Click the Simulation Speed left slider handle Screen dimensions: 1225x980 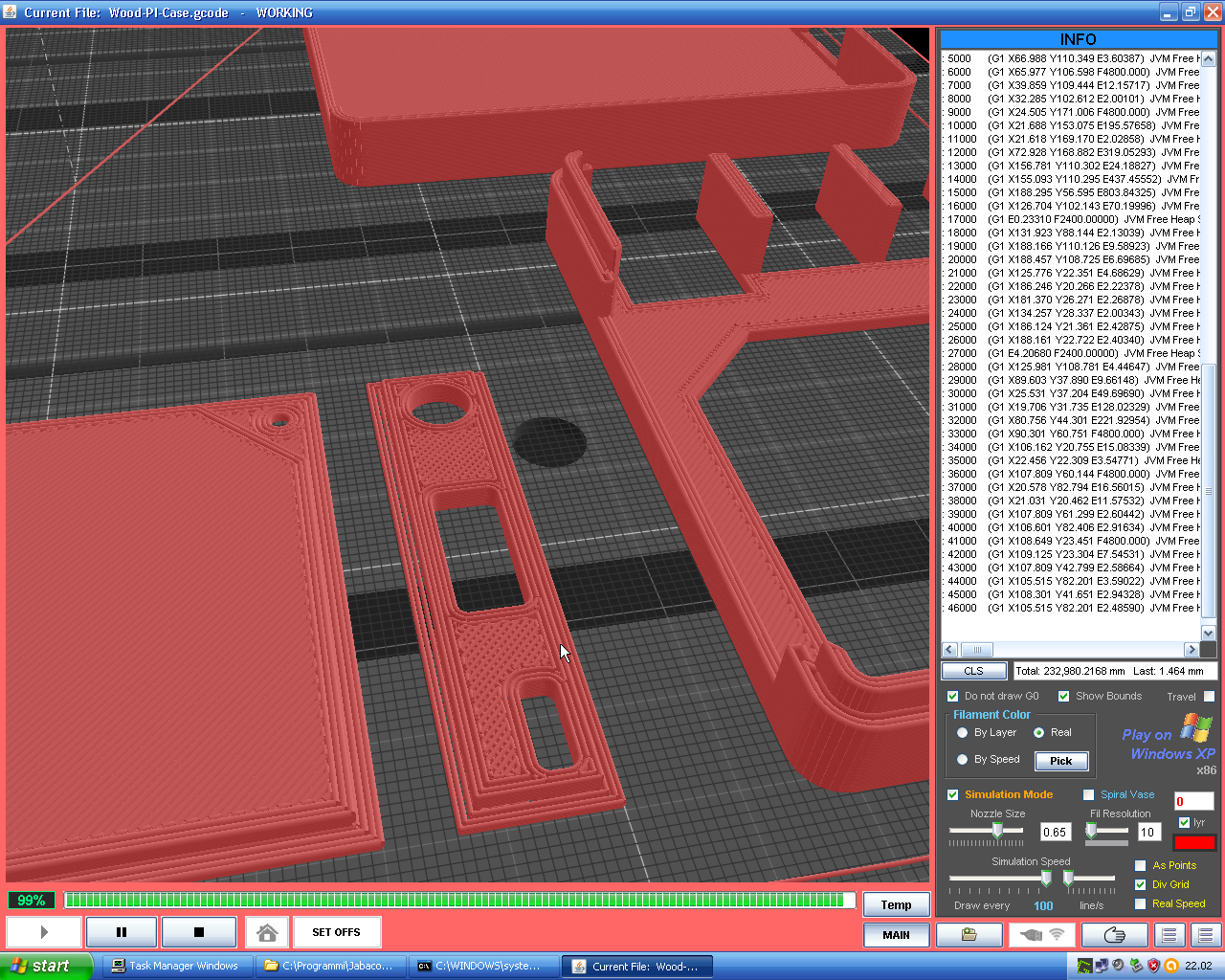[1046, 878]
